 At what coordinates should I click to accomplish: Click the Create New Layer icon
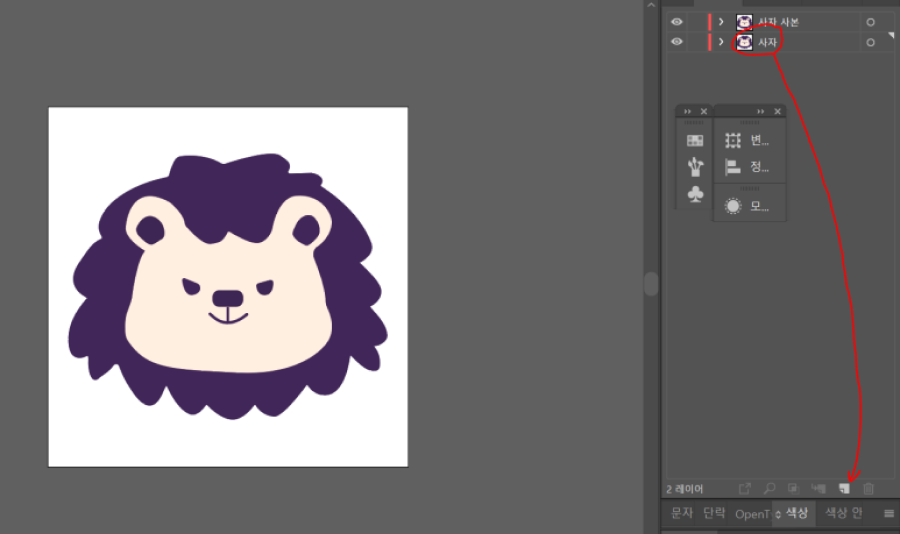pyautogui.click(x=844, y=489)
